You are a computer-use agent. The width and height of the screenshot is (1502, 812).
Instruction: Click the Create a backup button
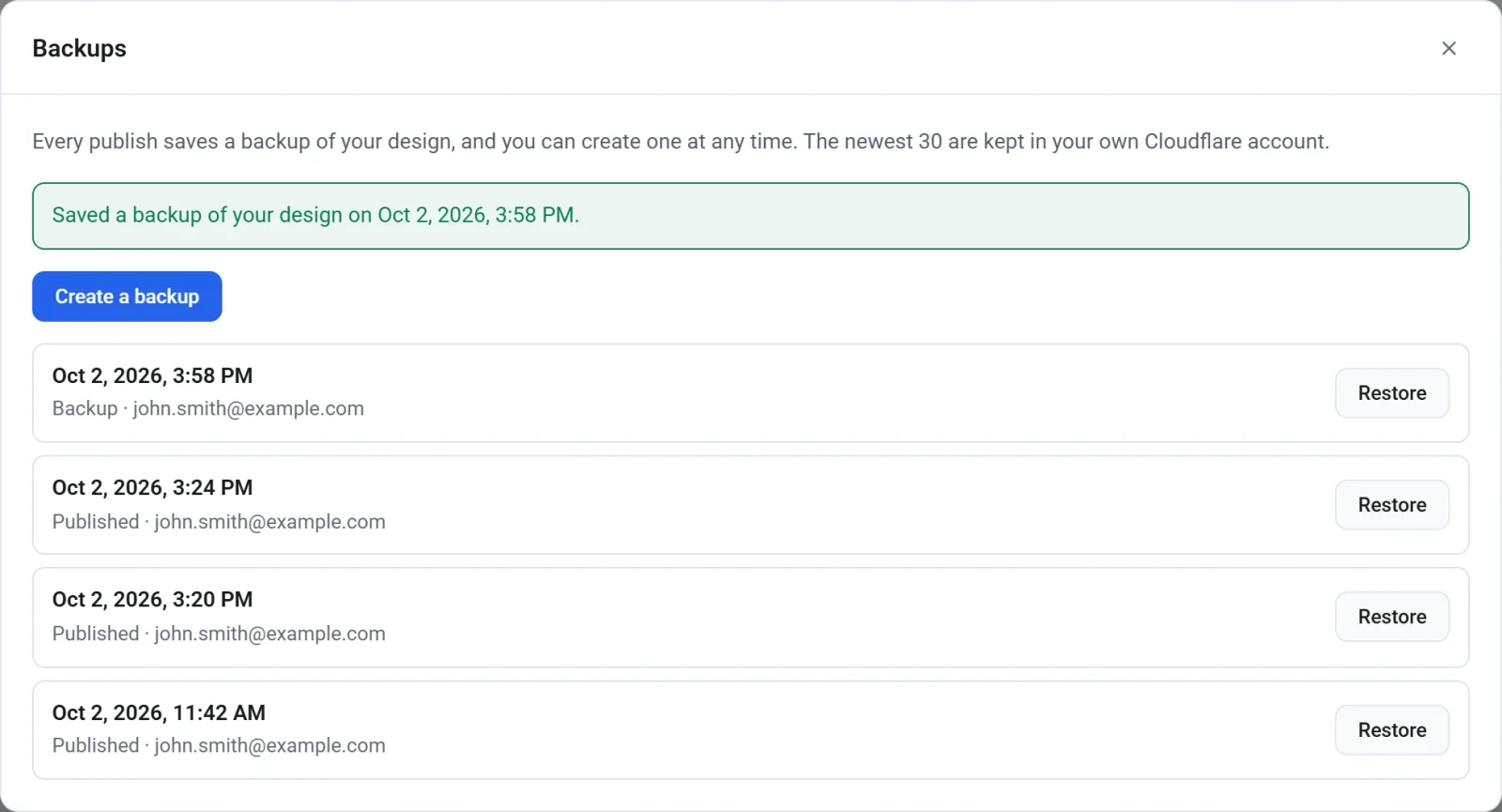(x=127, y=297)
